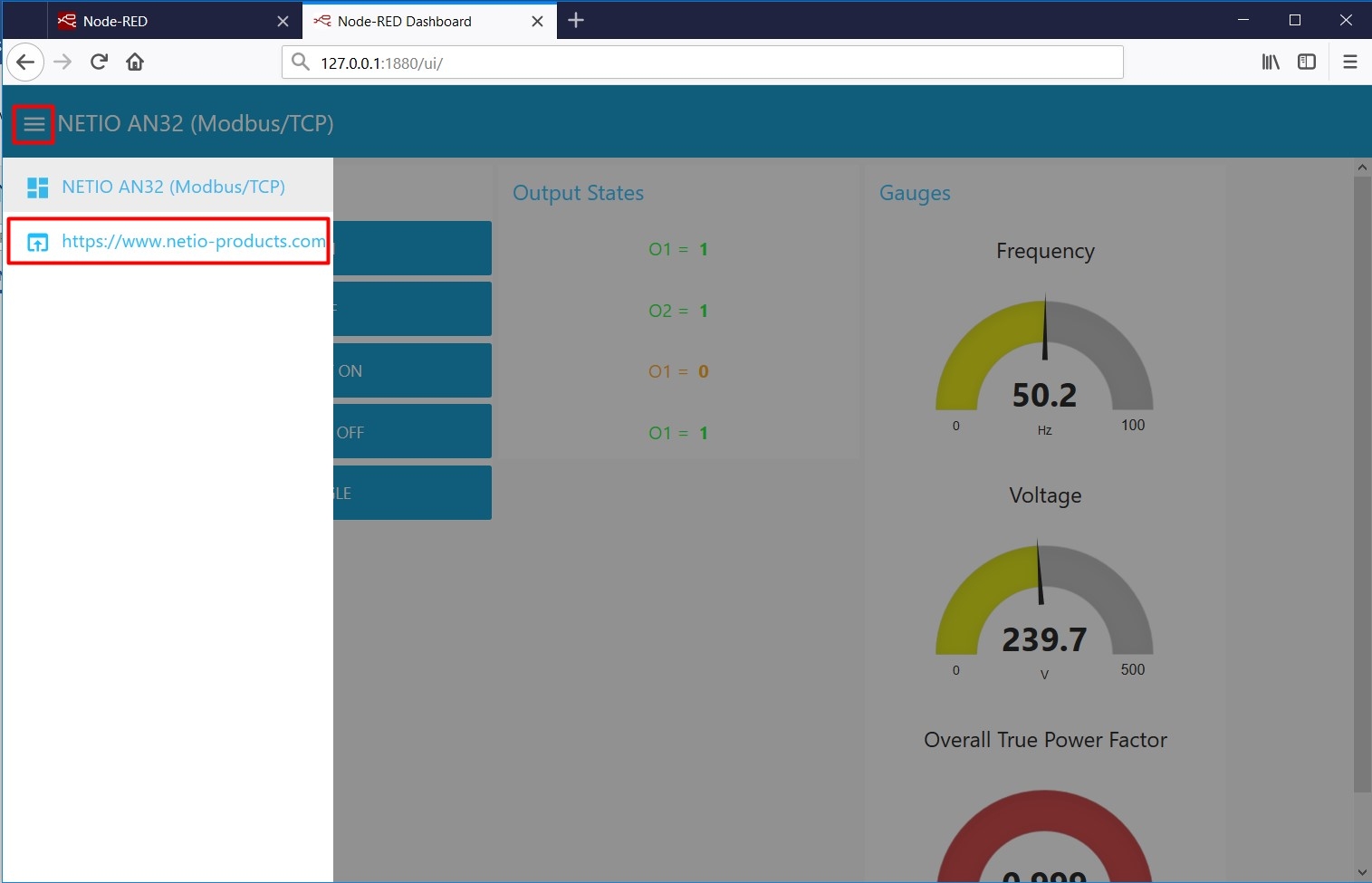Click the Overall True Power Factor label
The image size is (1372, 883).
(1045, 740)
